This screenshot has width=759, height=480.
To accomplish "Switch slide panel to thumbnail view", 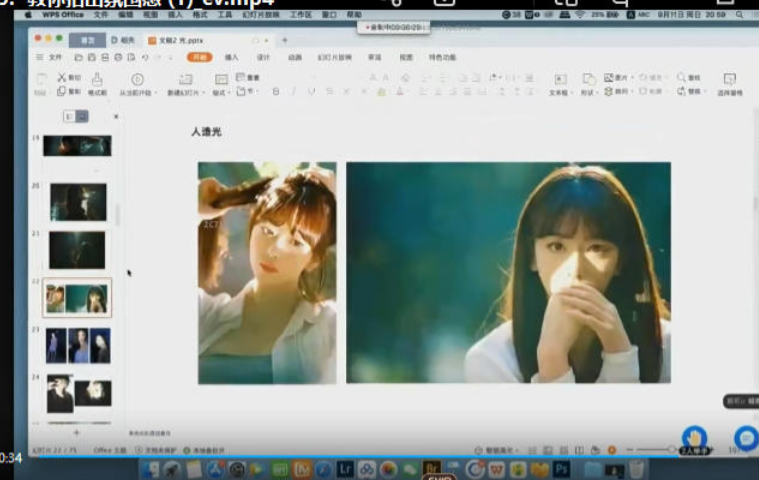I will (x=82, y=117).
